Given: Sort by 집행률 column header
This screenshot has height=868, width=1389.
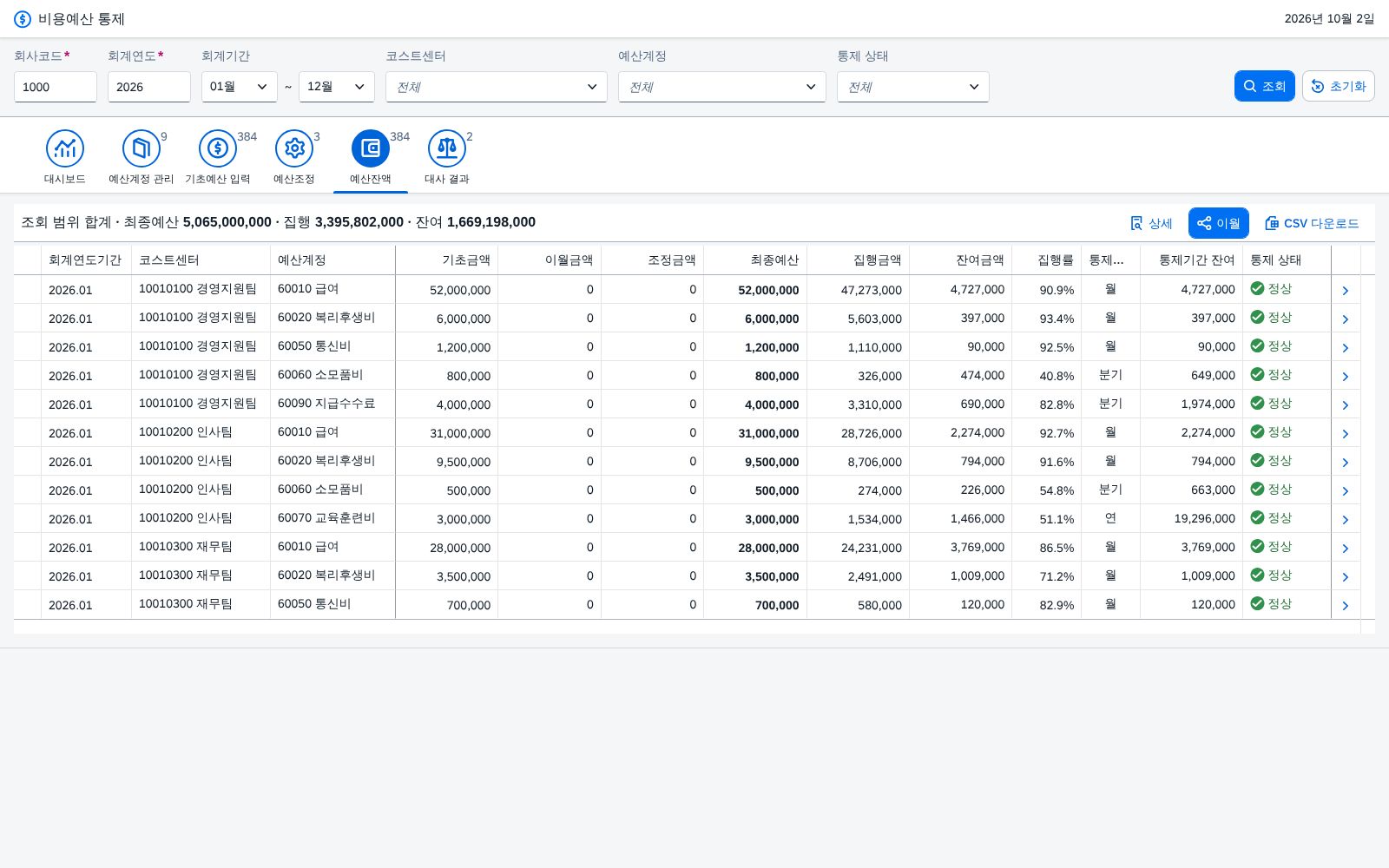Looking at the screenshot, I should (1047, 260).
